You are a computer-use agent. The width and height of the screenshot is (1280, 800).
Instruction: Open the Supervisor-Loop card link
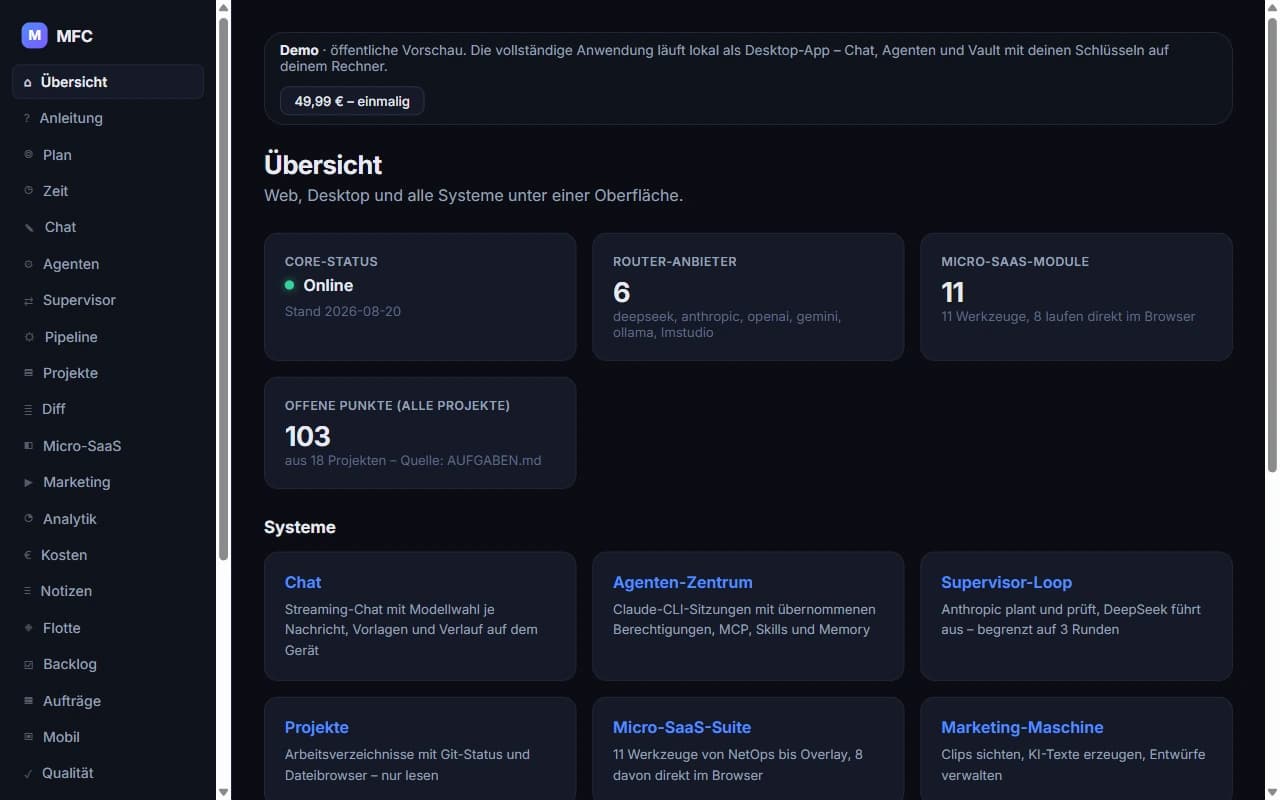(x=1006, y=582)
